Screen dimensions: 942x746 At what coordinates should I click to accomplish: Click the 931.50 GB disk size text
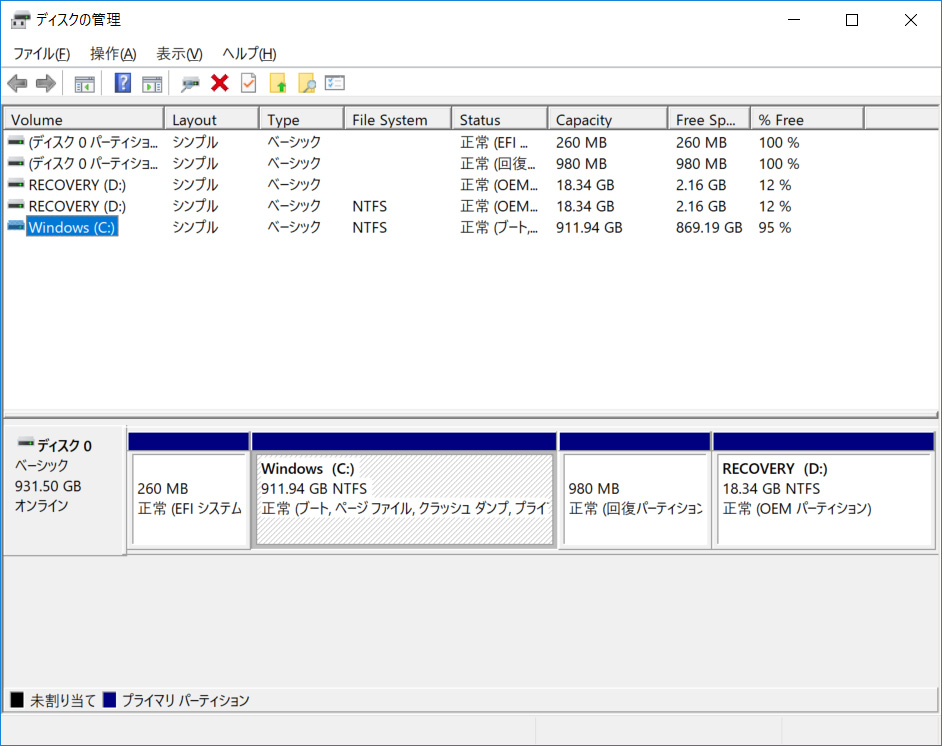(x=48, y=486)
